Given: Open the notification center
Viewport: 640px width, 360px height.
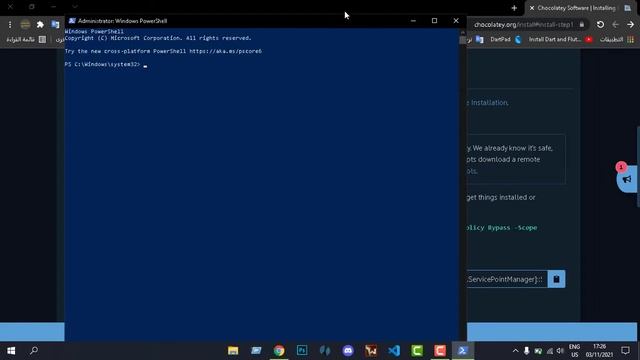Looking at the screenshot, I should 625,351.
